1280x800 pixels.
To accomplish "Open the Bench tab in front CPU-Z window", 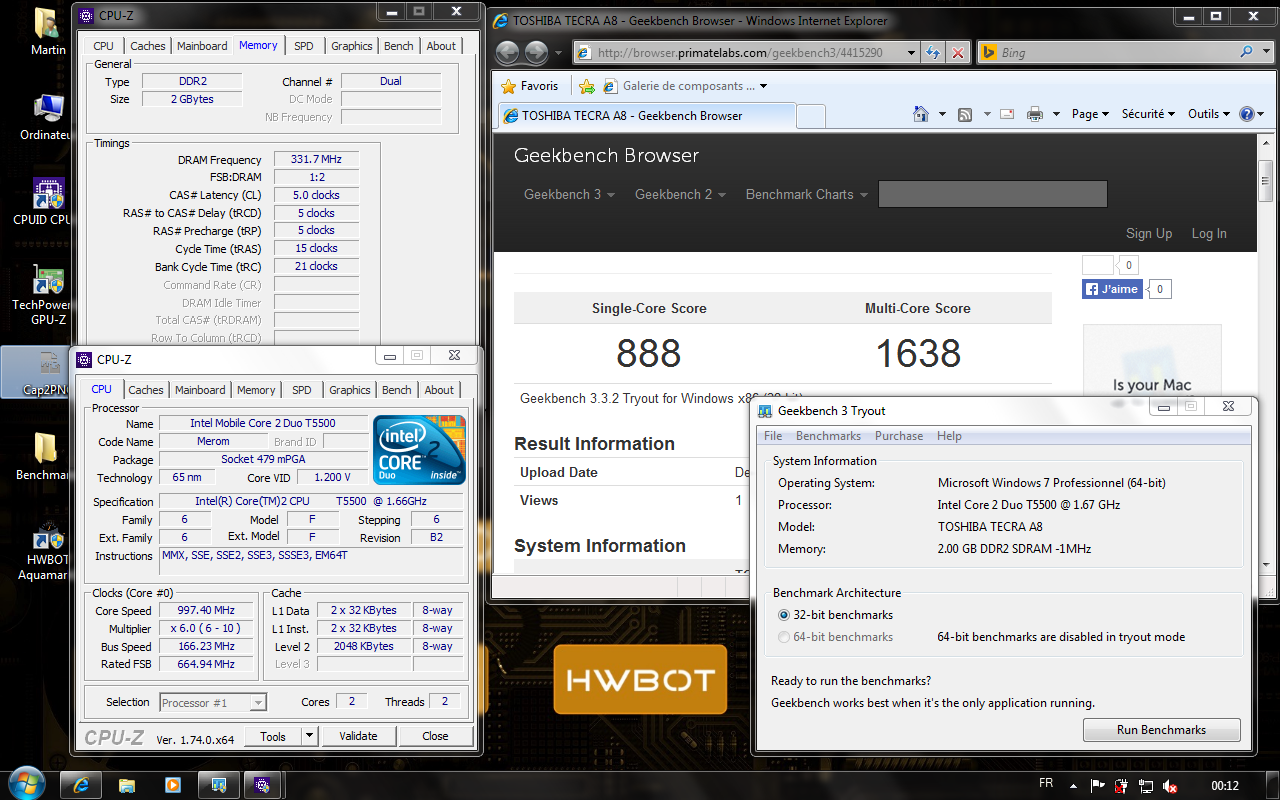I will [397, 390].
